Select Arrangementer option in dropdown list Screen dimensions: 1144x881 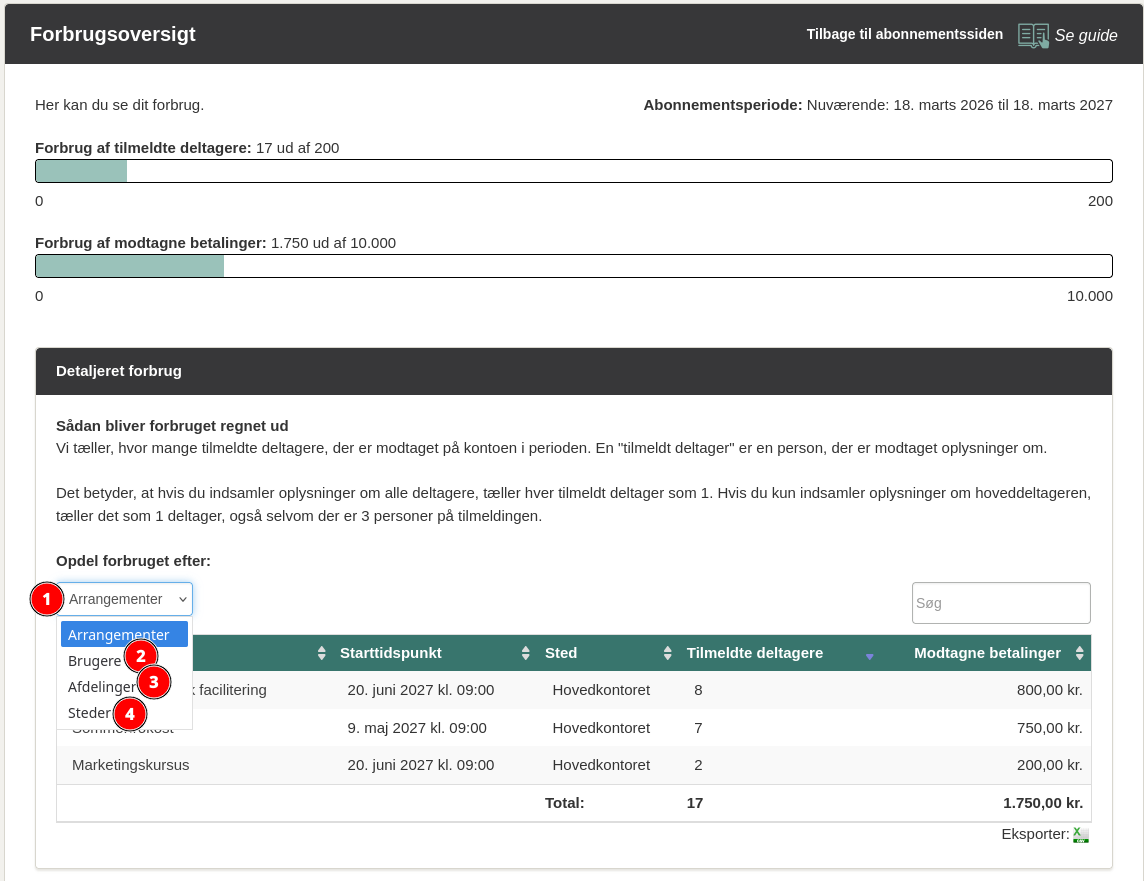pyautogui.click(x=125, y=634)
